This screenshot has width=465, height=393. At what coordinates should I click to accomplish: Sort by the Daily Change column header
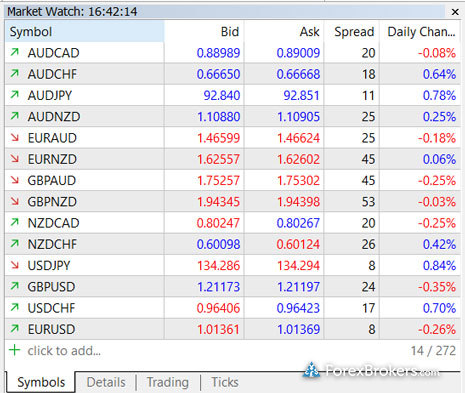click(420, 32)
